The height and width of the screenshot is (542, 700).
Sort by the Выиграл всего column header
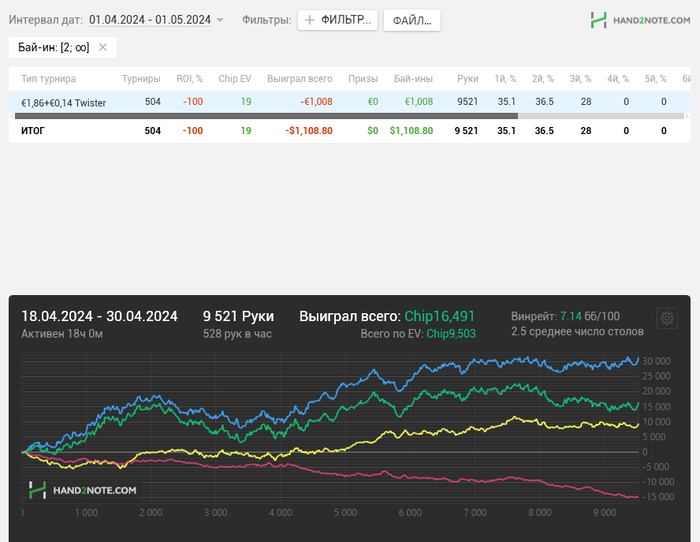299,78
